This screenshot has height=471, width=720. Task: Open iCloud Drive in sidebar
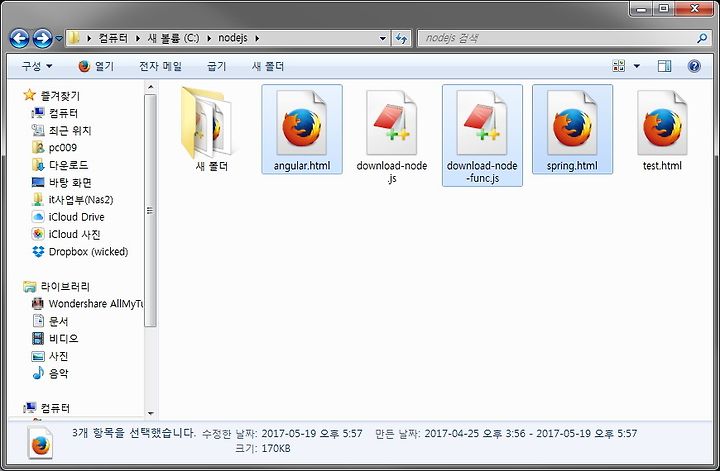point(76,217)
